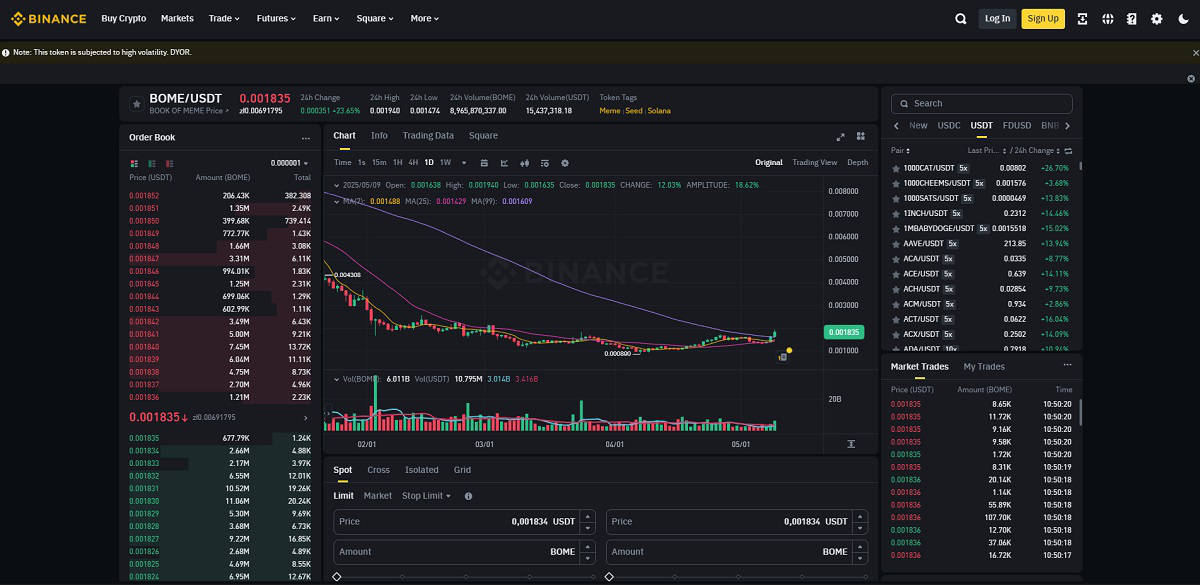The height and width of the screenshot is (585, 1200).
Task: Open the header search icon
Action: (961, 18)
